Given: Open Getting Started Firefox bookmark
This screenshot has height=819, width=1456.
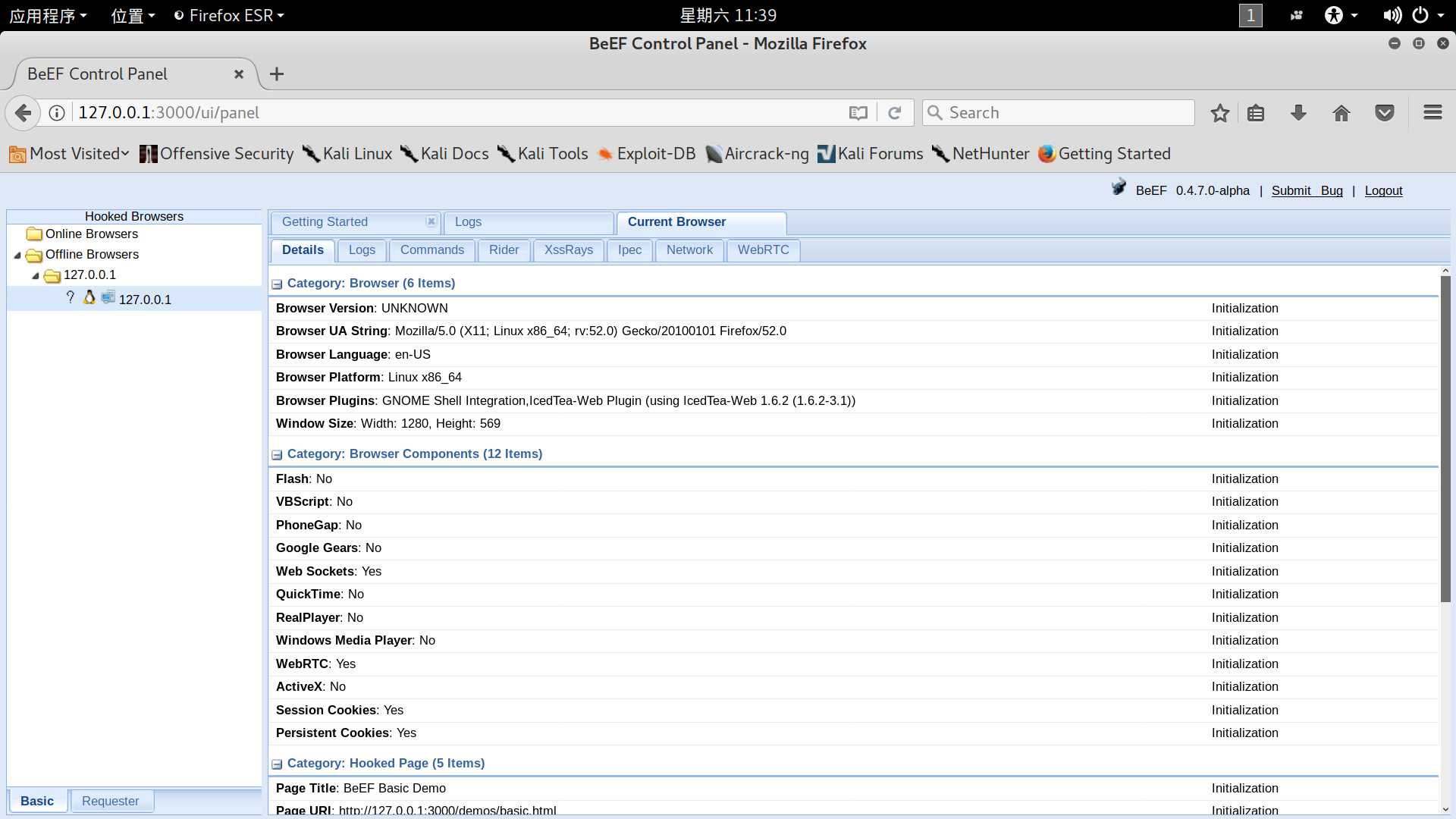Looking at the screenshot, I should (x=1104, y=154).
